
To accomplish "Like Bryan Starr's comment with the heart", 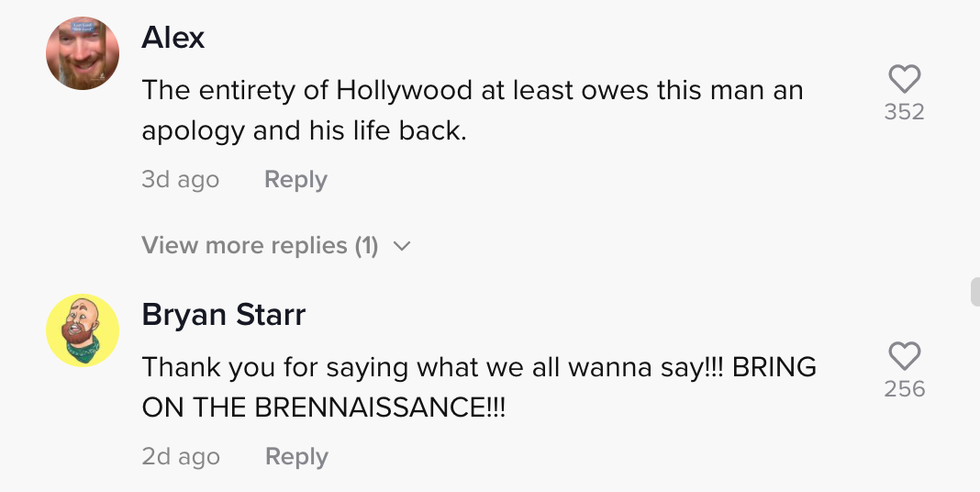I will (x=903, y=356).
